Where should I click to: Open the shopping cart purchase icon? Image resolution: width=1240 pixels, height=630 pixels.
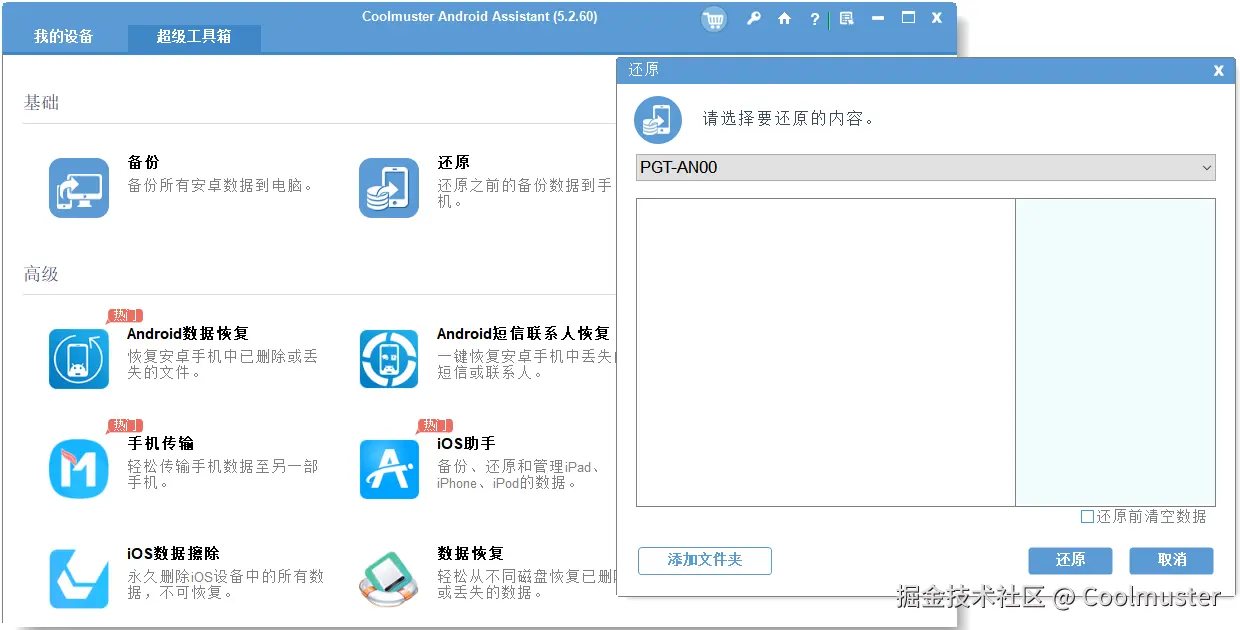(x=714, y=19)
